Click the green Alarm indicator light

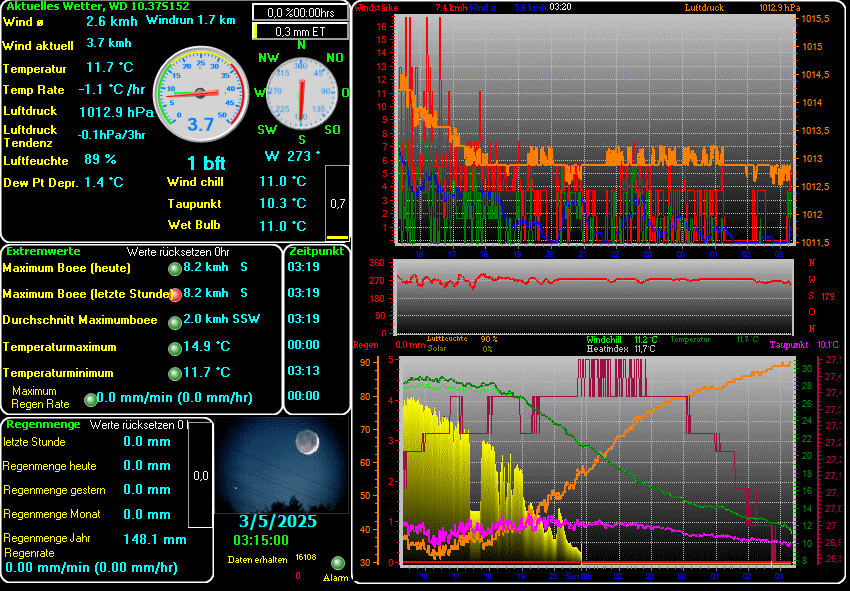point(338,563)
